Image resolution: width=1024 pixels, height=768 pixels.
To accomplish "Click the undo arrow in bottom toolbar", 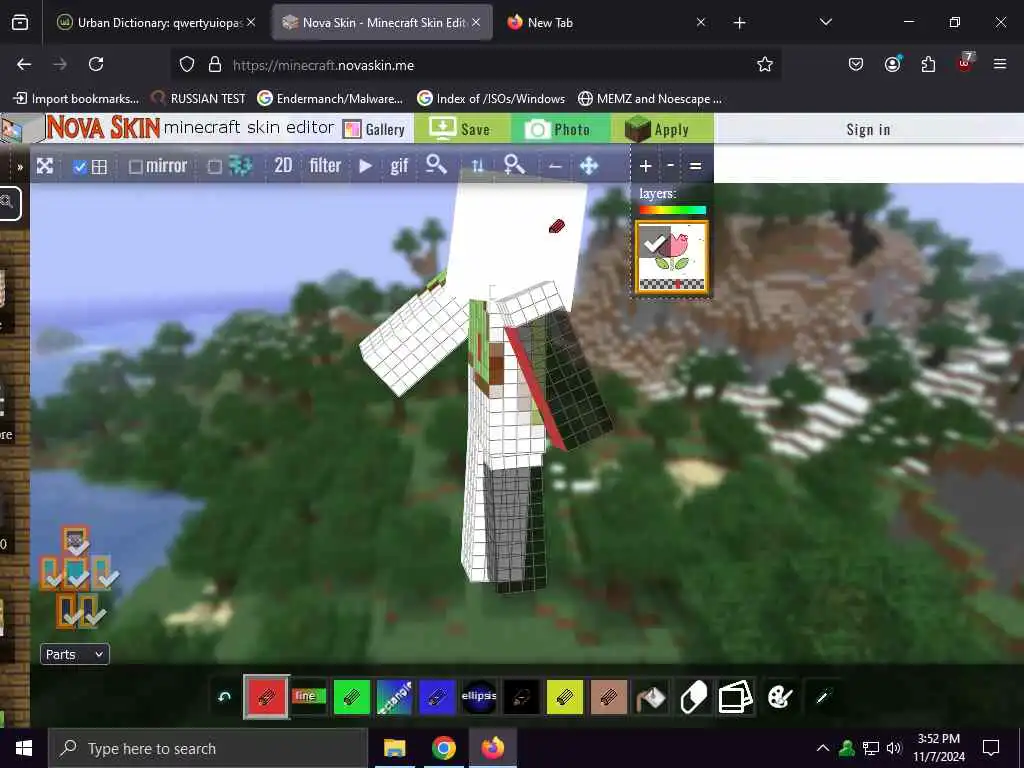I will 225,697.
